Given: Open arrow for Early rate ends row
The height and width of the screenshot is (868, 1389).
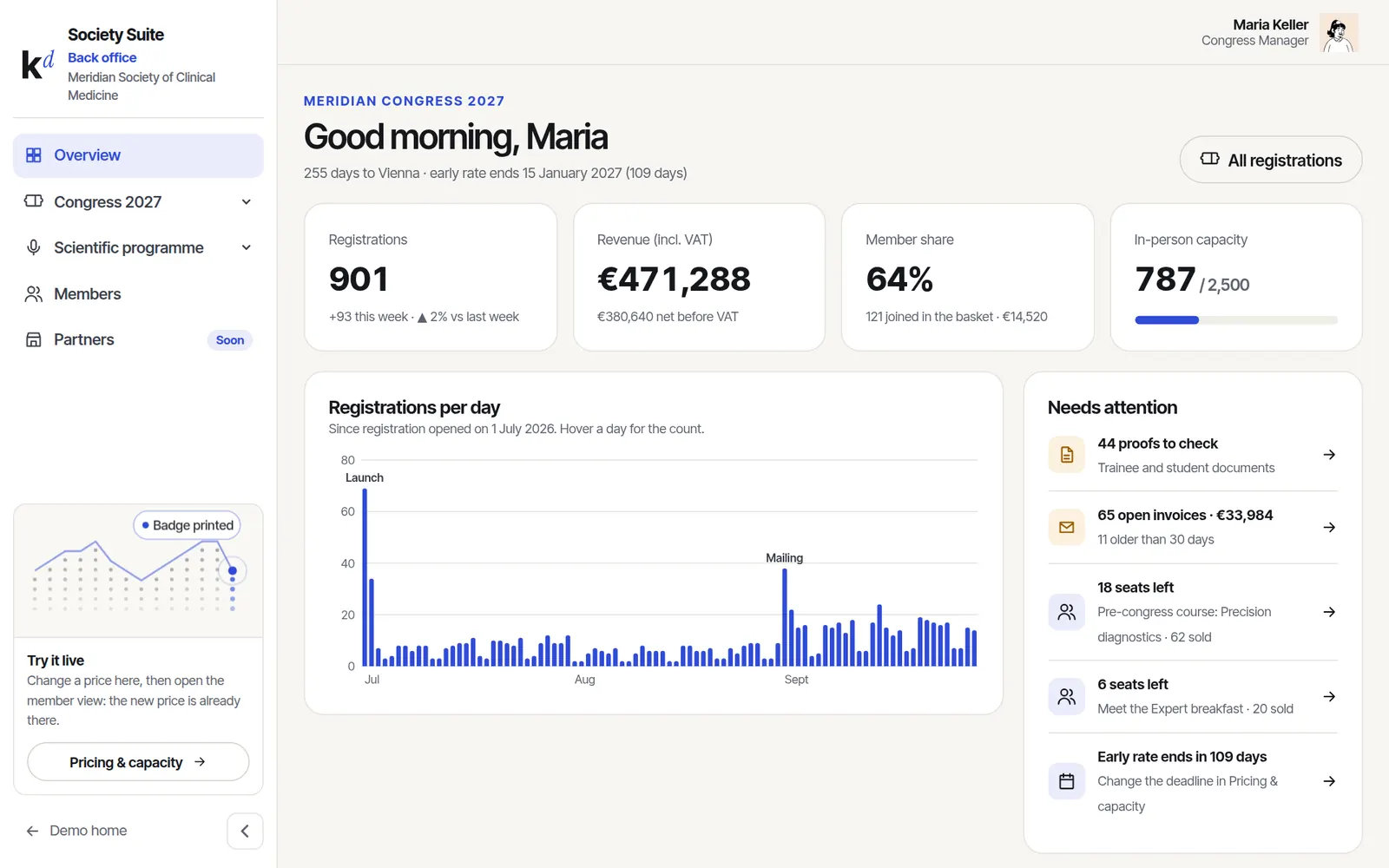Looking at the screenshot, I should 1329,781.
